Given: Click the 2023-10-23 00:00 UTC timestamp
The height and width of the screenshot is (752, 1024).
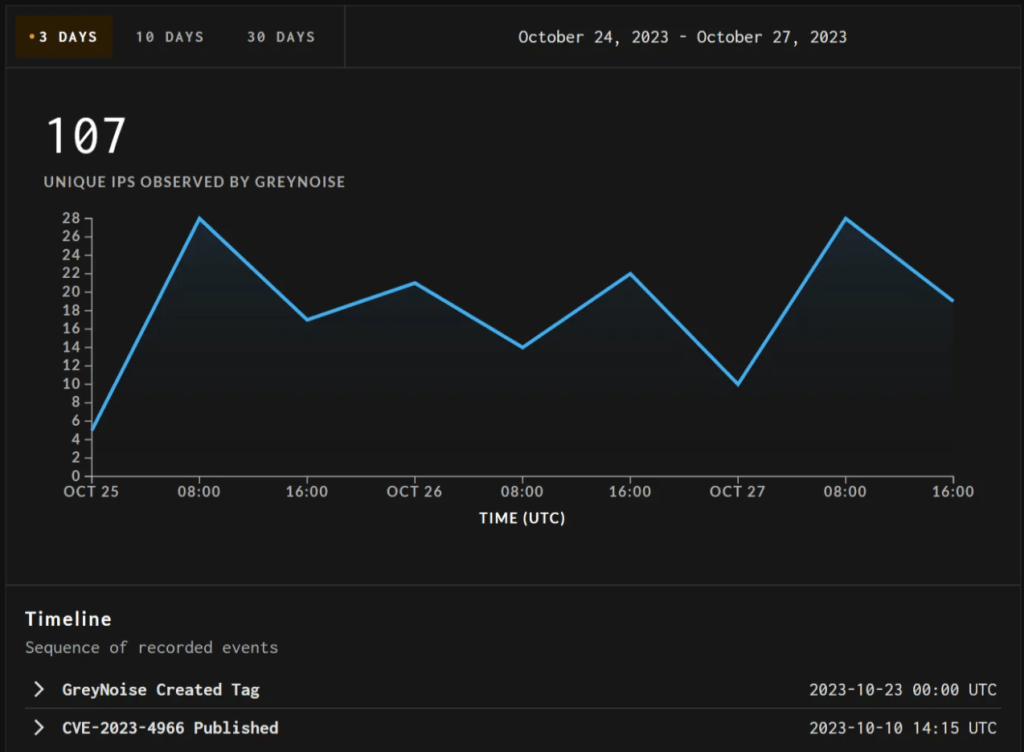Looking at the screenshot, I should [x=902, y=690].
